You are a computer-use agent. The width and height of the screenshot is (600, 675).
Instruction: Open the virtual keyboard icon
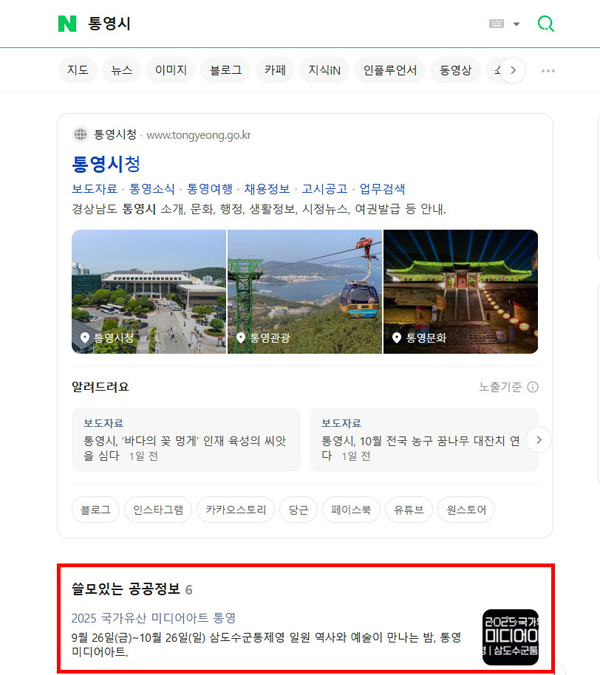(497, 24)
